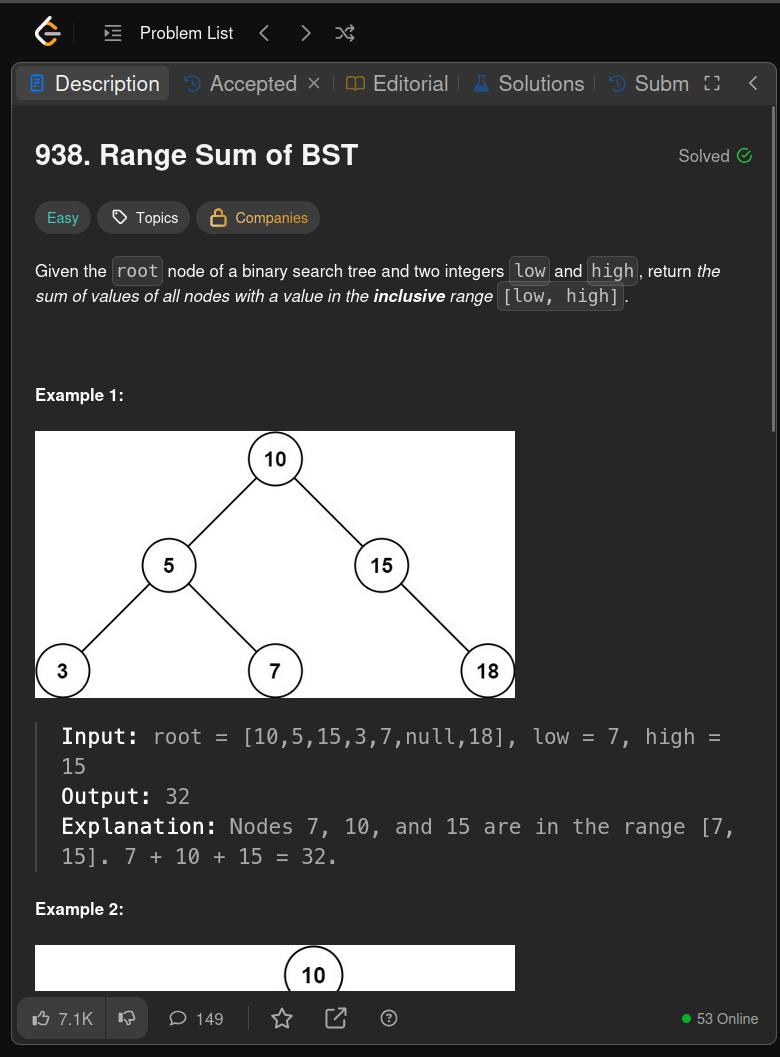Screen dimensions: 780x1057
Task: Go to next problem arrow
Action: [x=305, y=33]
